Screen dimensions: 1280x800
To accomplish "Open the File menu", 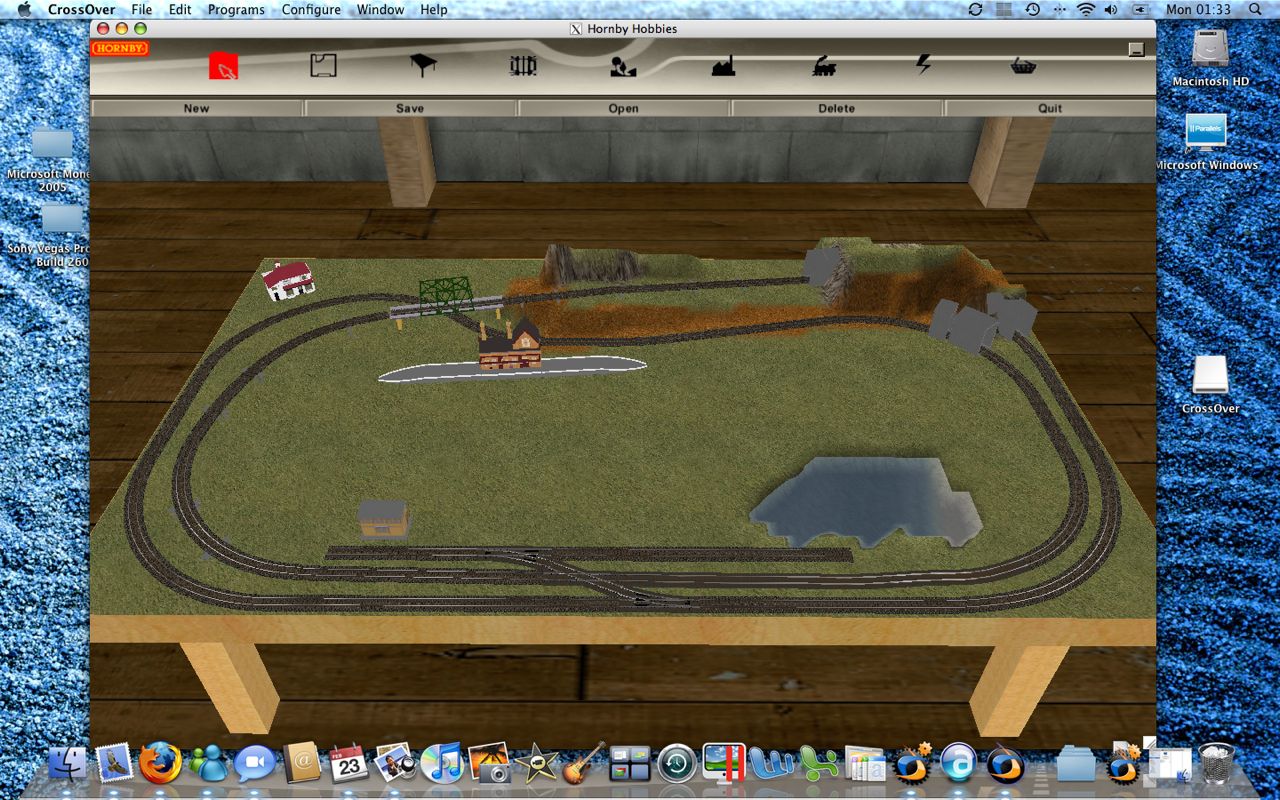I will [x=141, y=9].
